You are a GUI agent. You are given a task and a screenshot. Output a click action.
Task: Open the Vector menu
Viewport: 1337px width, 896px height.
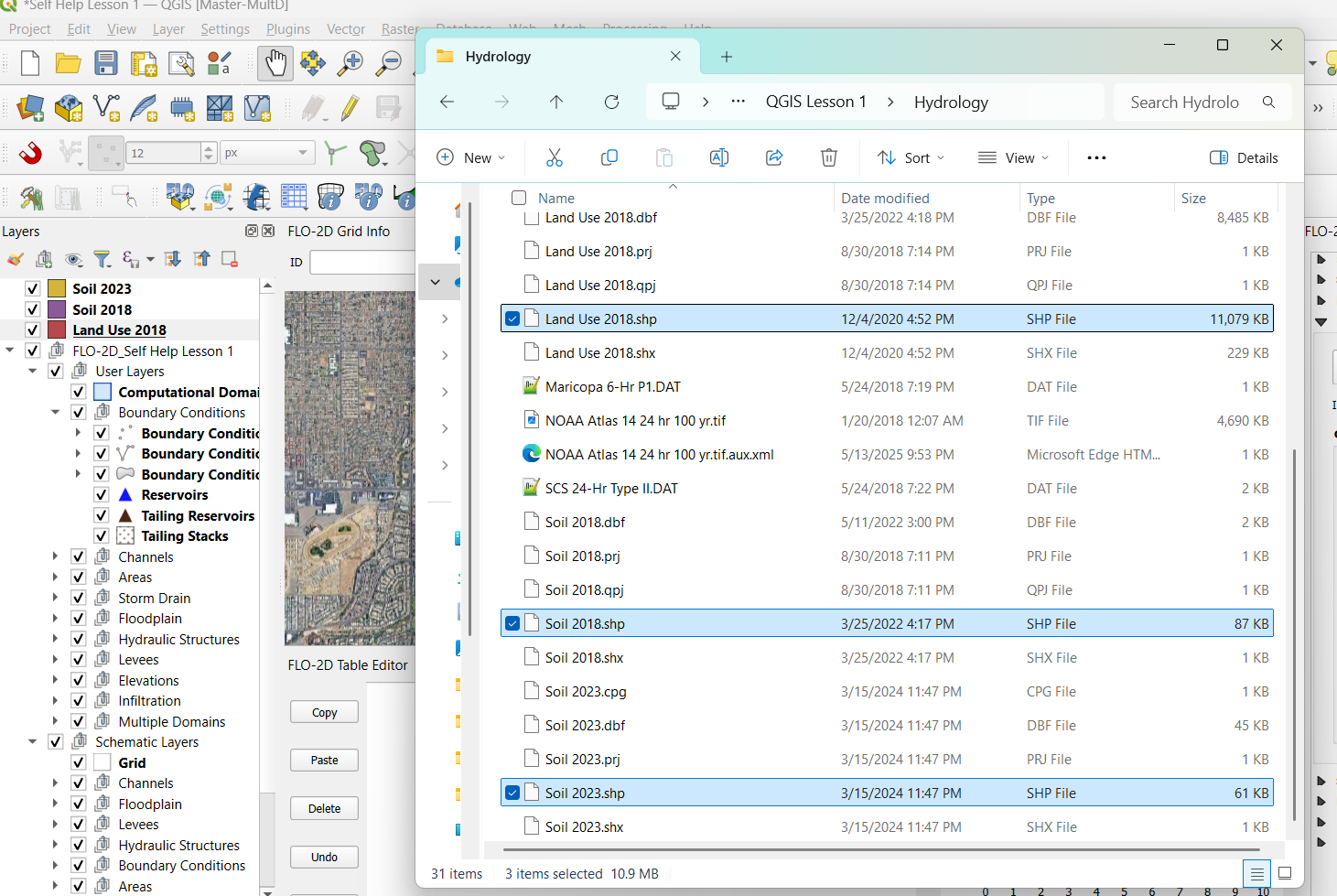point(345,29)
